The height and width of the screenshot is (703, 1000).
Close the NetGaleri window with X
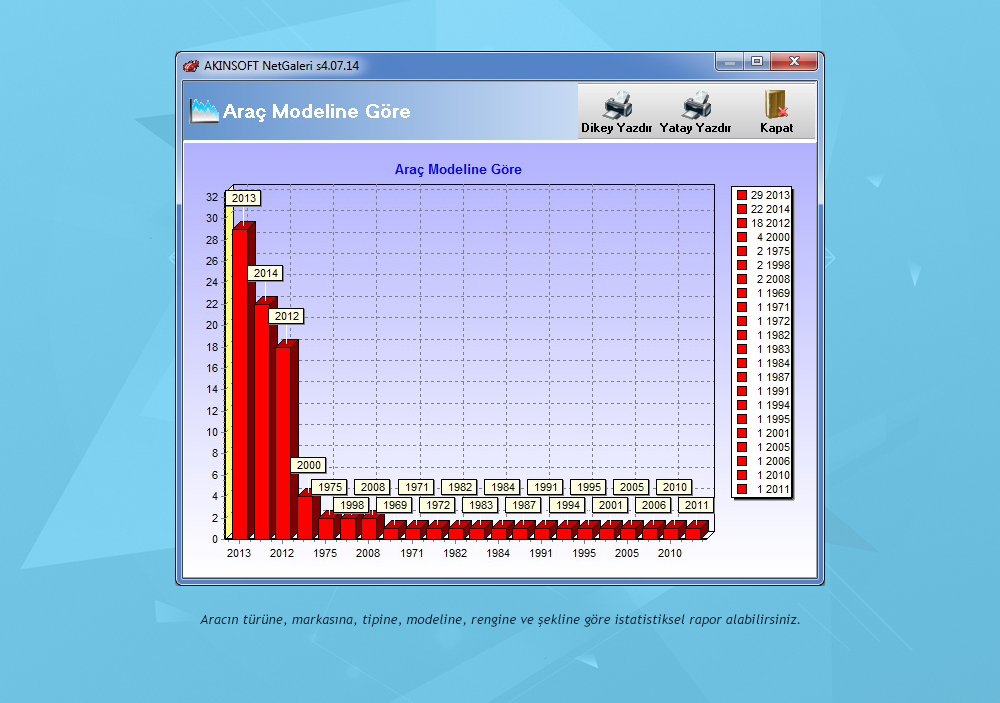point(794,62)
